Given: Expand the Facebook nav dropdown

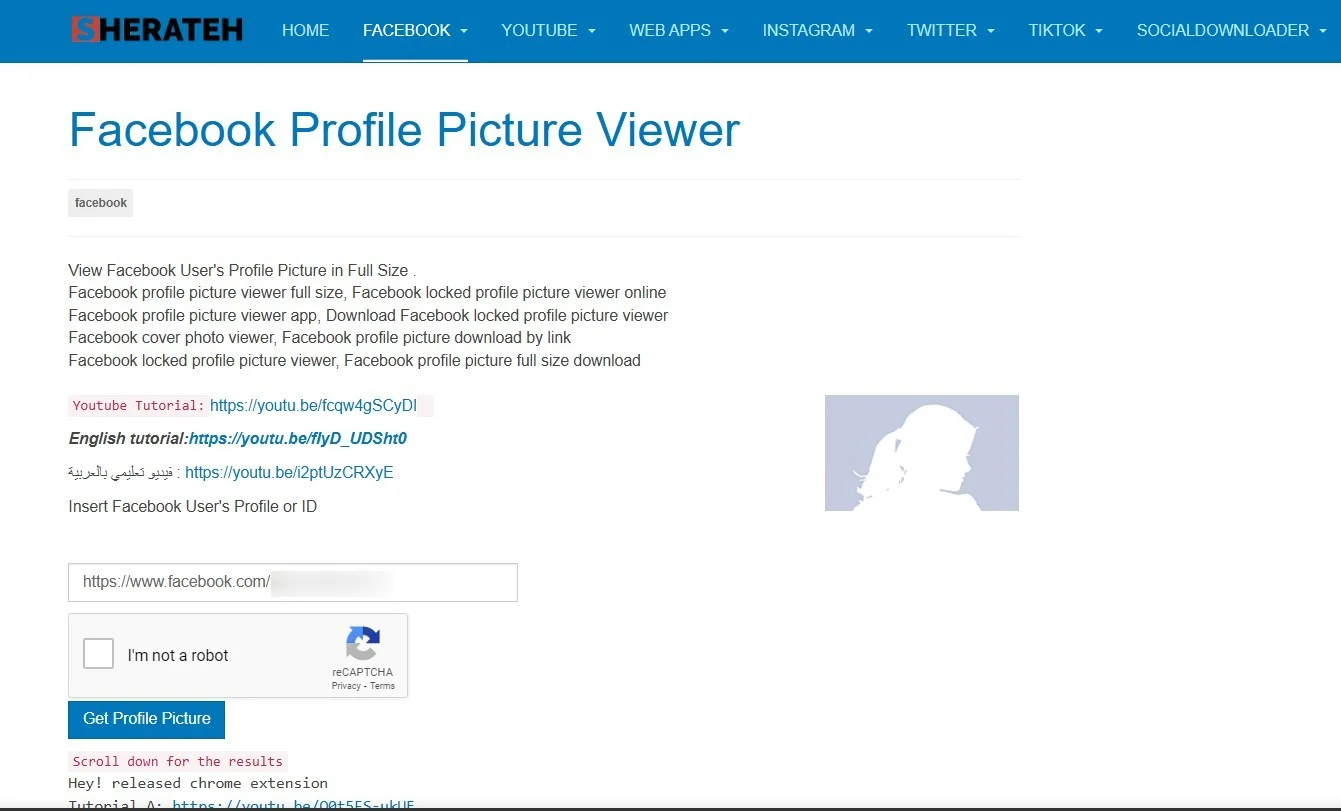Looking at the screenshot, I should click(415, 30).
